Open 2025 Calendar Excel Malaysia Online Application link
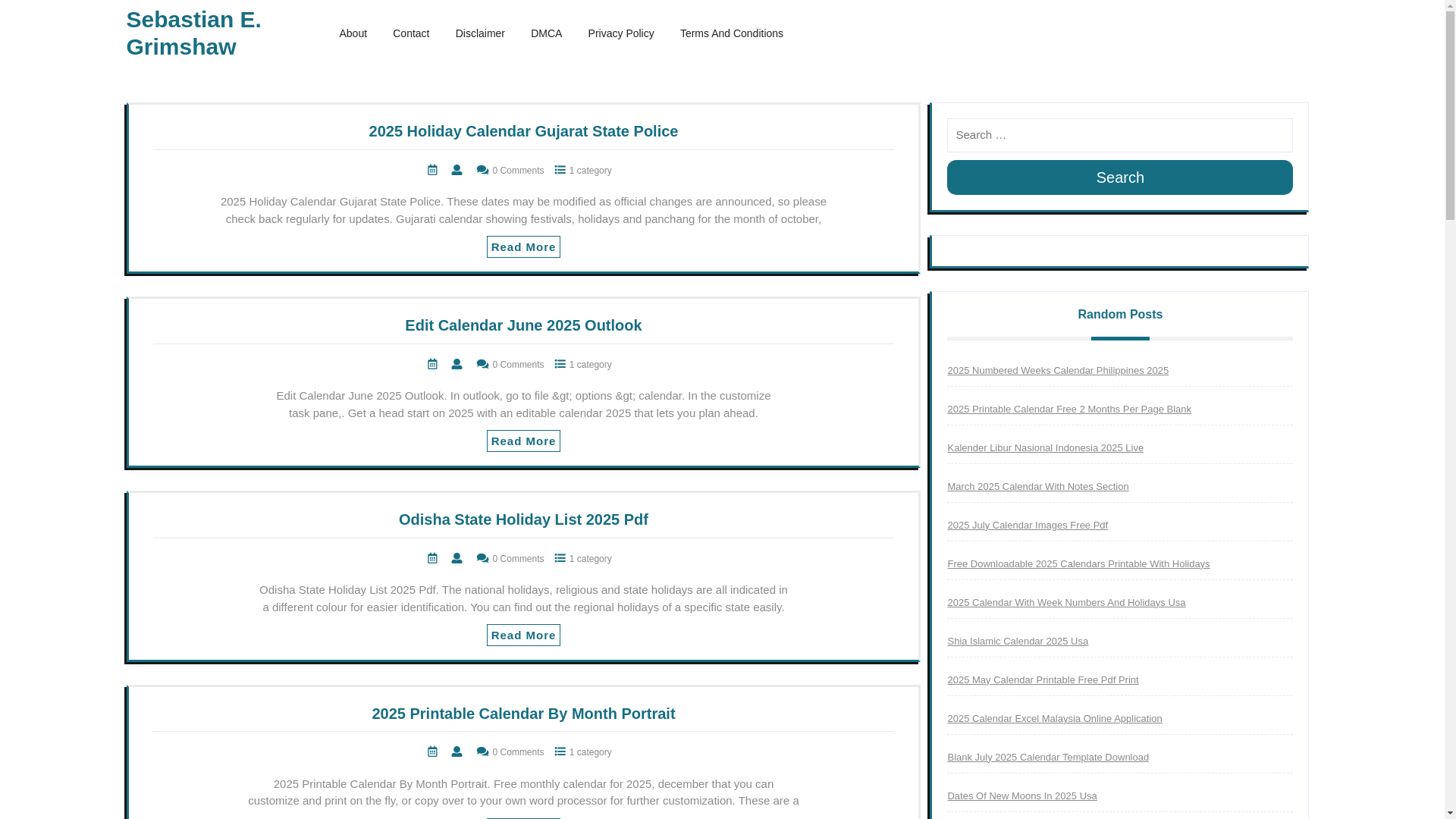1456x819 pixels. pos(1054,719)
